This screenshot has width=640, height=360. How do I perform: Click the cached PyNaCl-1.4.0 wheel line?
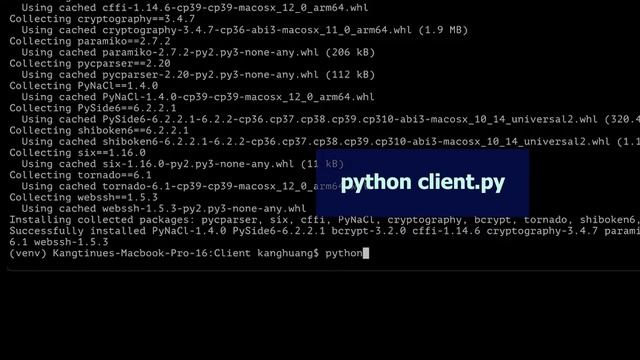198,97
